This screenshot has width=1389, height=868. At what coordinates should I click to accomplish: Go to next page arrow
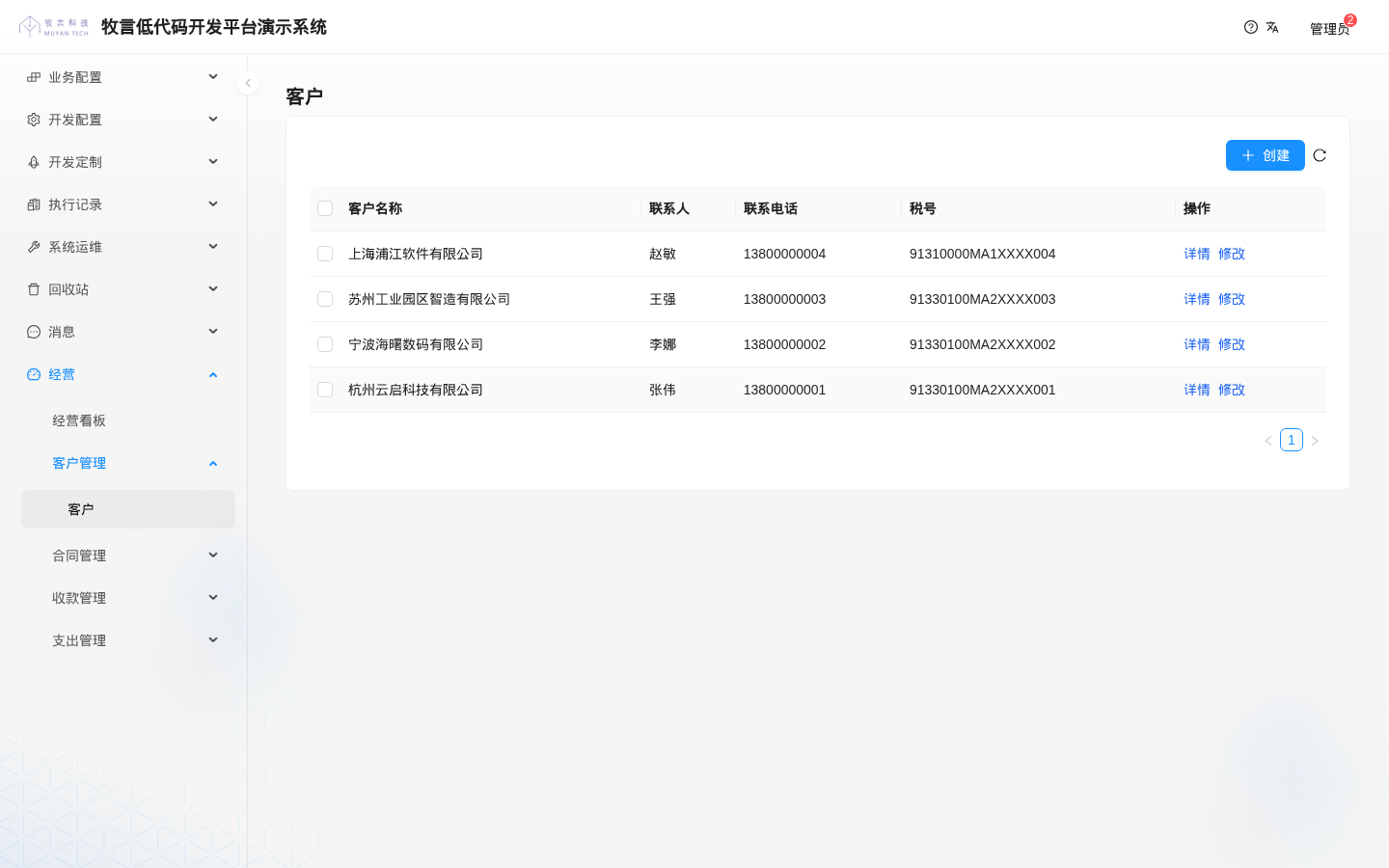pos(1315,441)
